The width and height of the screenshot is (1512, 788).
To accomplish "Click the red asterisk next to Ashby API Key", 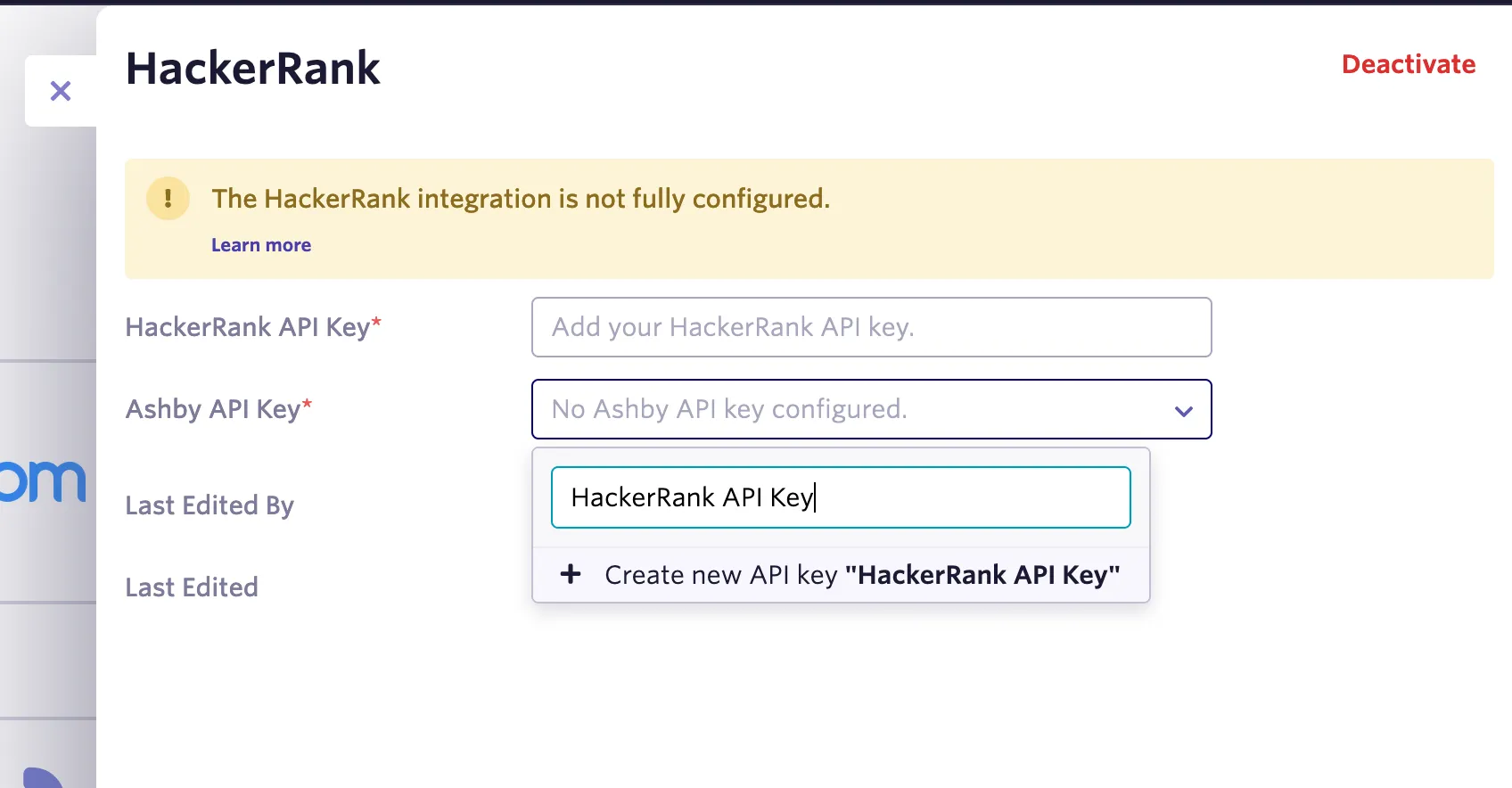I will (x=307, y=404).
